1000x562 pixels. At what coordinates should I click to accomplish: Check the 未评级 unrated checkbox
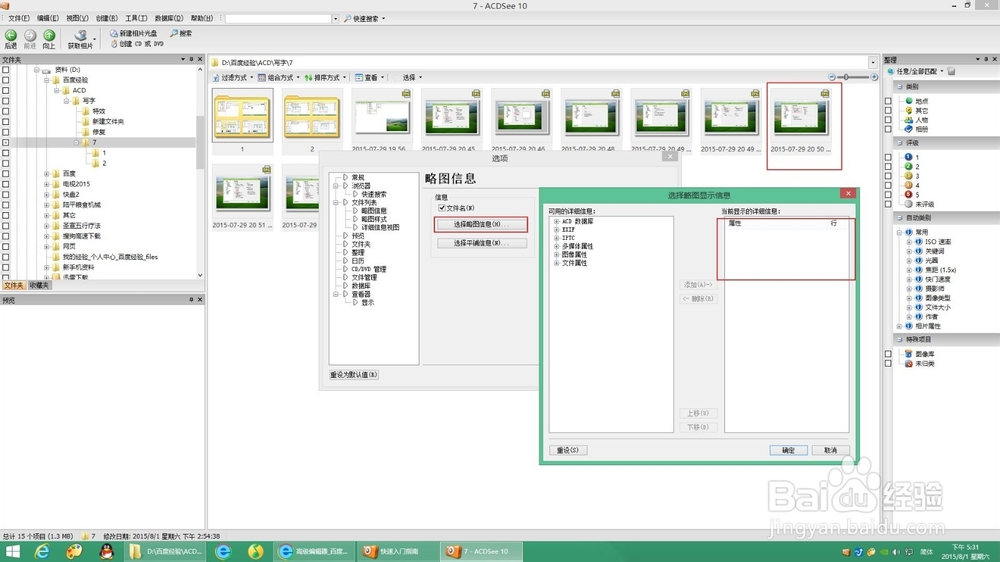tap(888, 204)
